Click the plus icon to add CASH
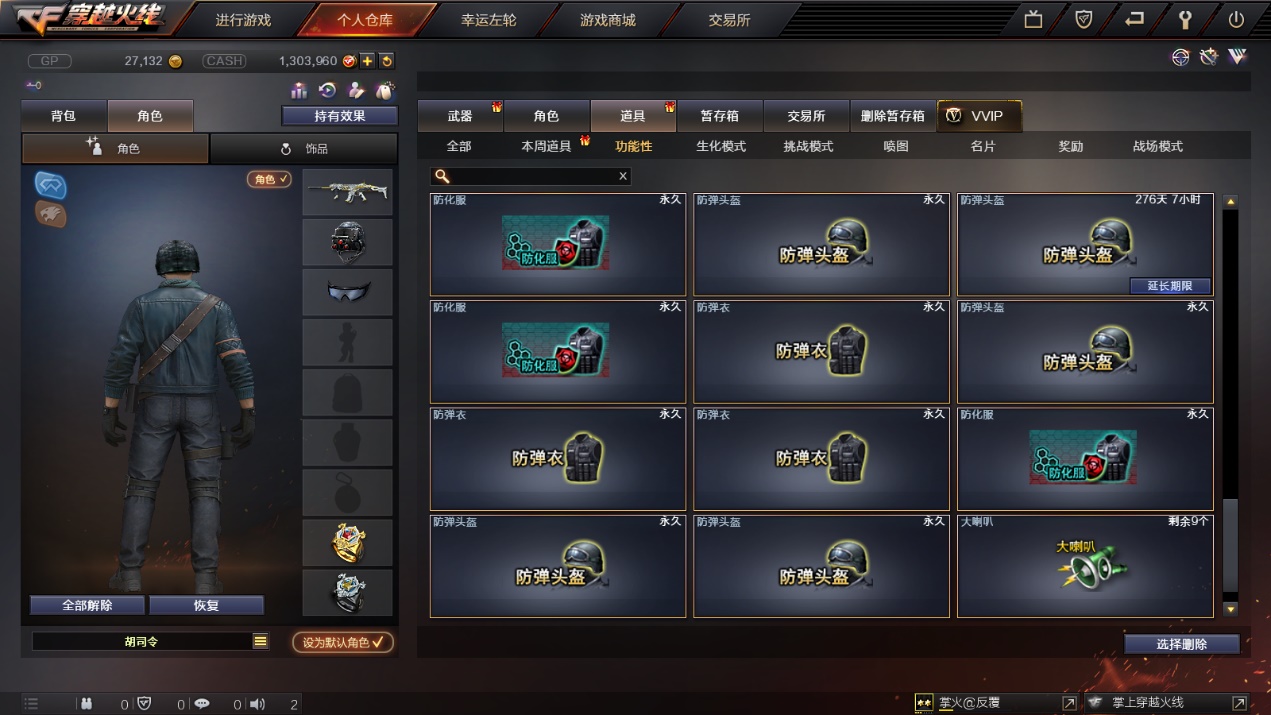 [x=367, y=61]
